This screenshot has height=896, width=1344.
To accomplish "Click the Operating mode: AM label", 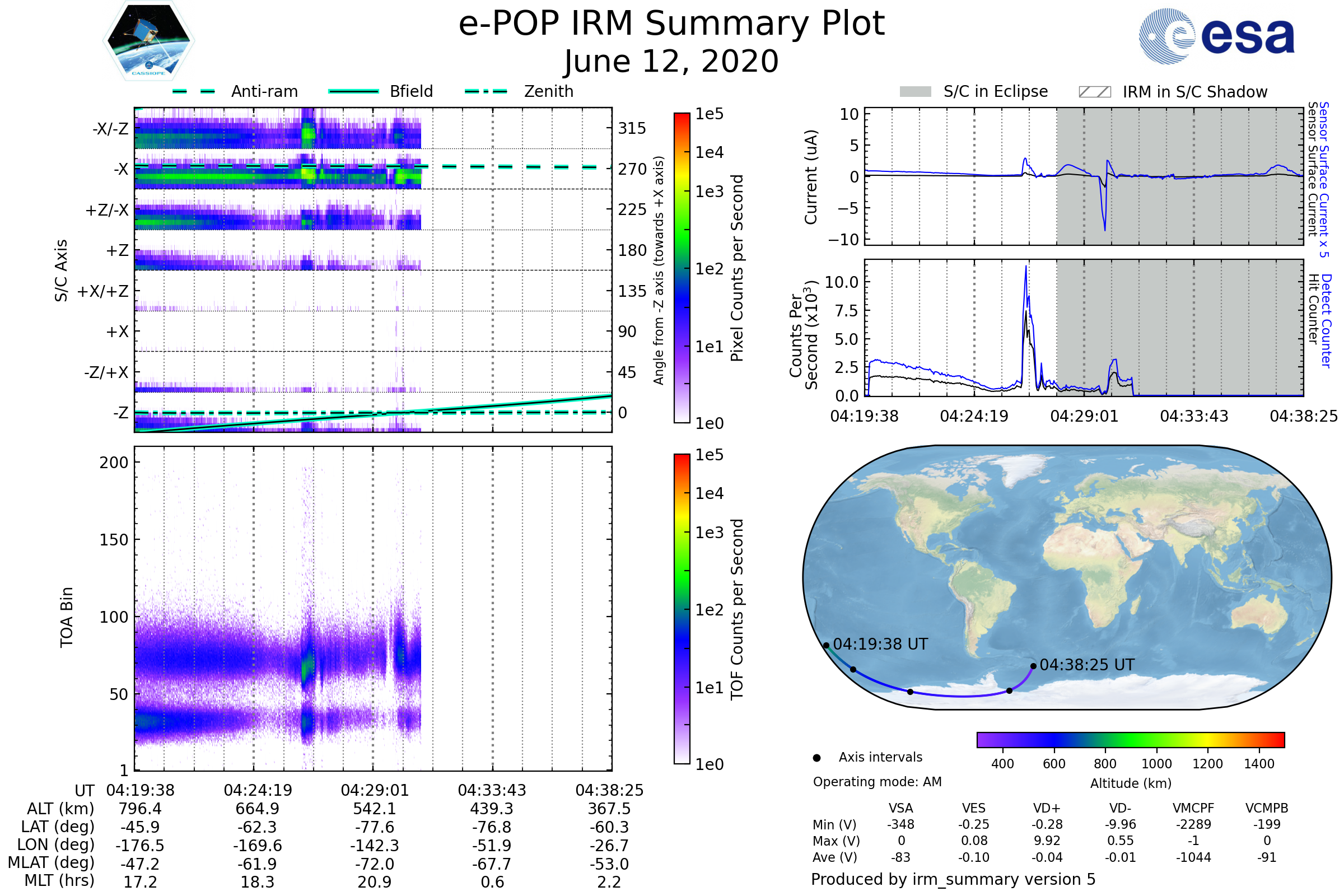I will tap(877, 782).
